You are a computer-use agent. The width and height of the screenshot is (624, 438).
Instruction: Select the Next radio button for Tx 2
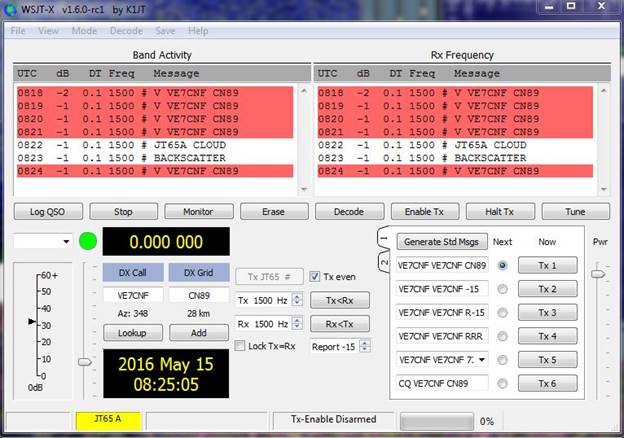[502, 289]
